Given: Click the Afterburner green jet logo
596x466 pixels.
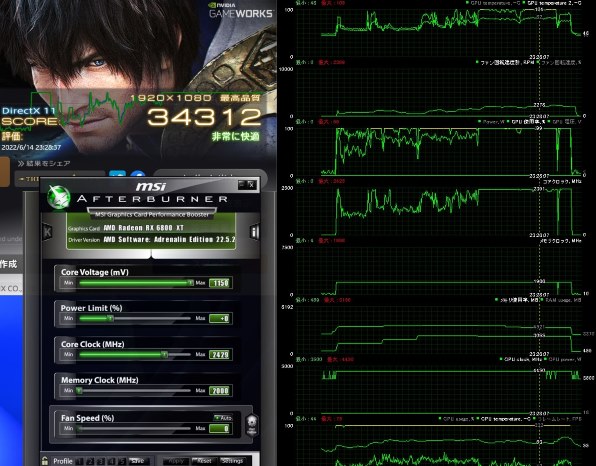Looking at the screenshot, I should tap(59, 198).
